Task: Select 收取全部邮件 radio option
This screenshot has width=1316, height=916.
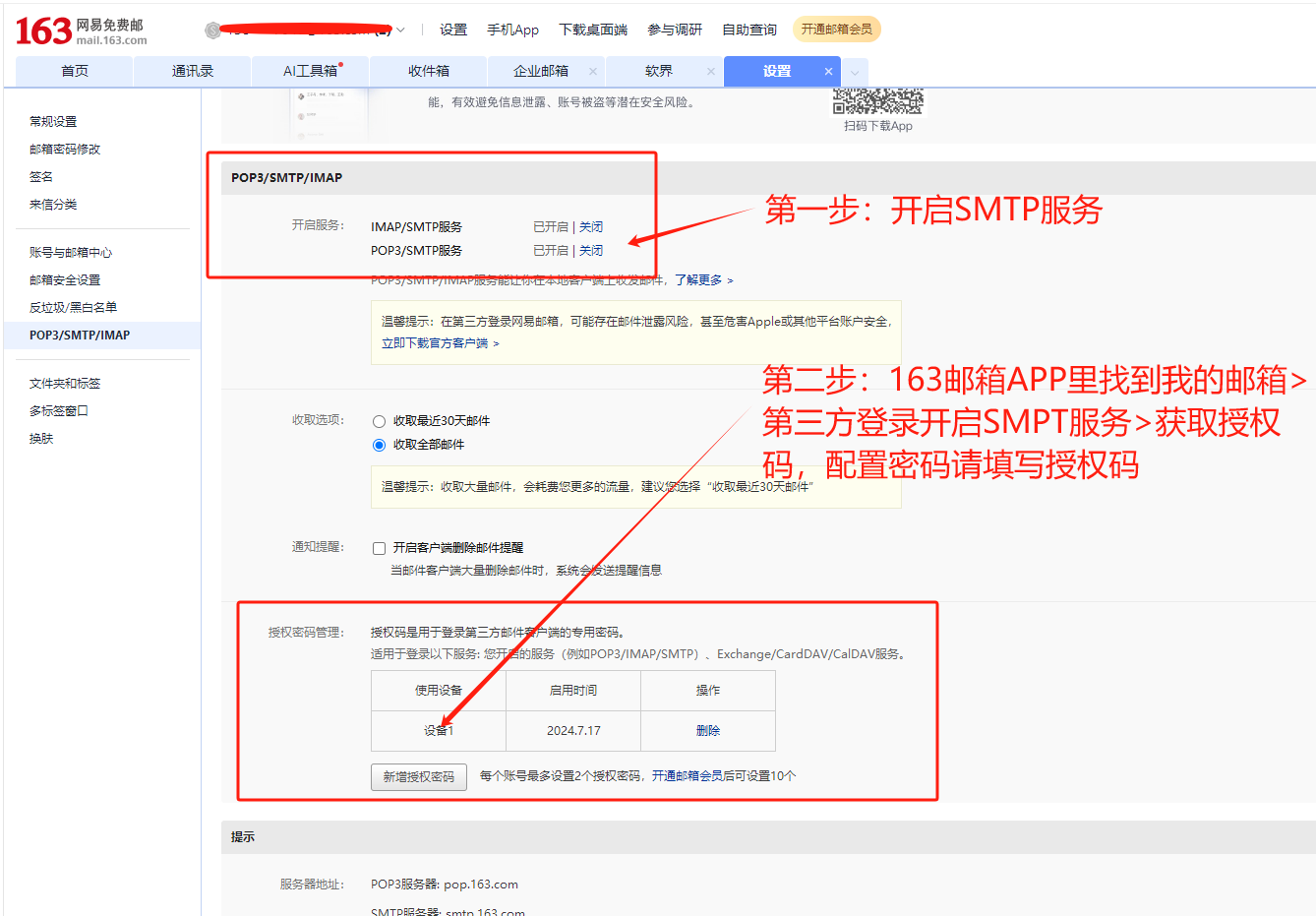Action: pos(379,445)
